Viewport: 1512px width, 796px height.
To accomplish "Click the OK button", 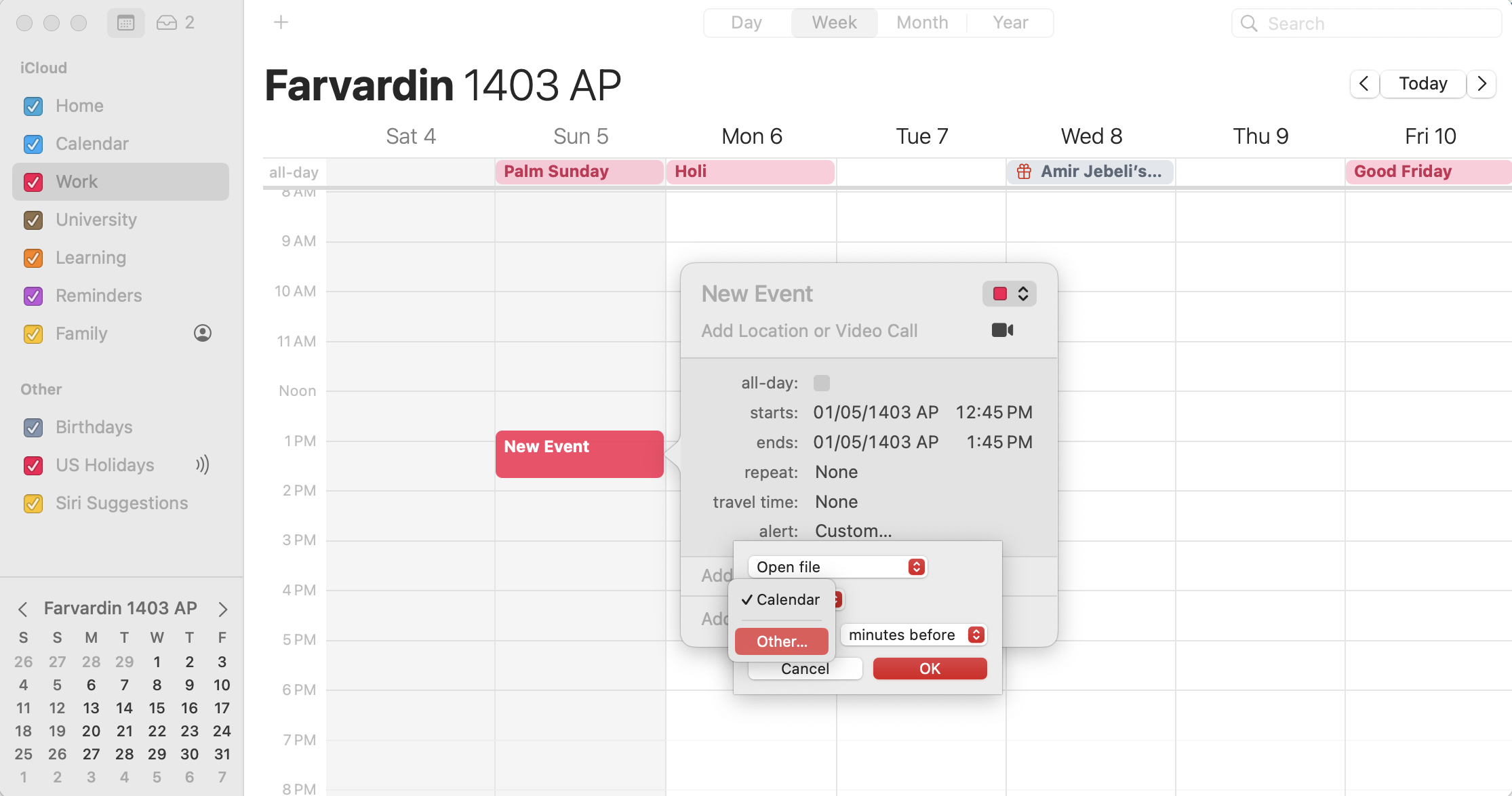I will (930, 669).
